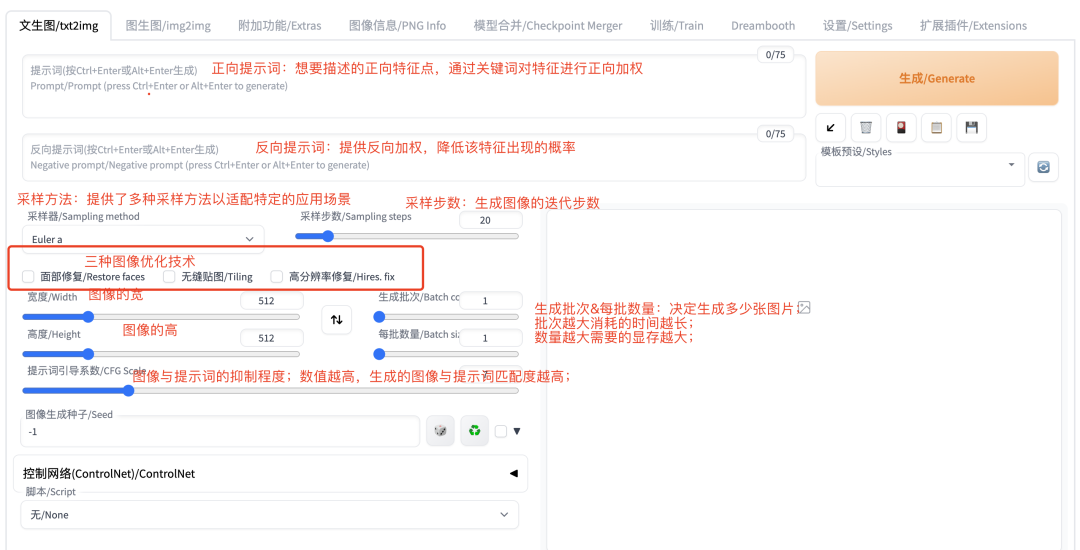Click the dice icon to randomize seed
This screenshot has width=1080, height=550.
(440, 431)
